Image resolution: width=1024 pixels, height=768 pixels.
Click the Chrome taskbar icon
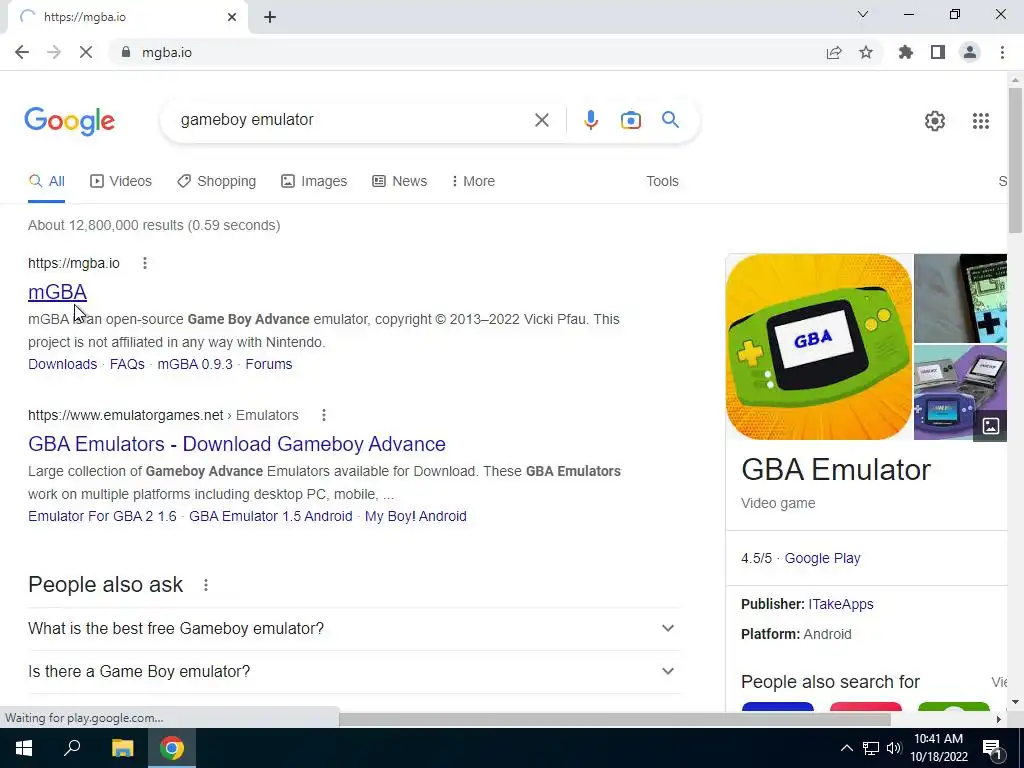(x=172, y=748)
